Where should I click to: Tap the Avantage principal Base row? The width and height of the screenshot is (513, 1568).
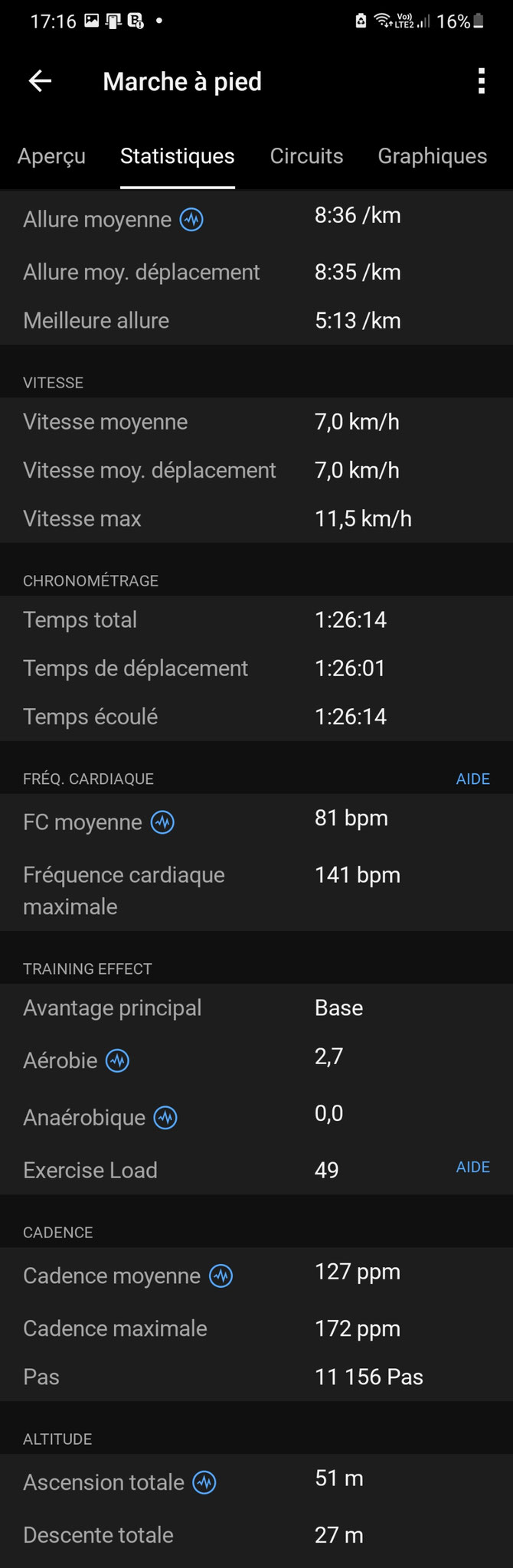click(x=256, y=1008)
